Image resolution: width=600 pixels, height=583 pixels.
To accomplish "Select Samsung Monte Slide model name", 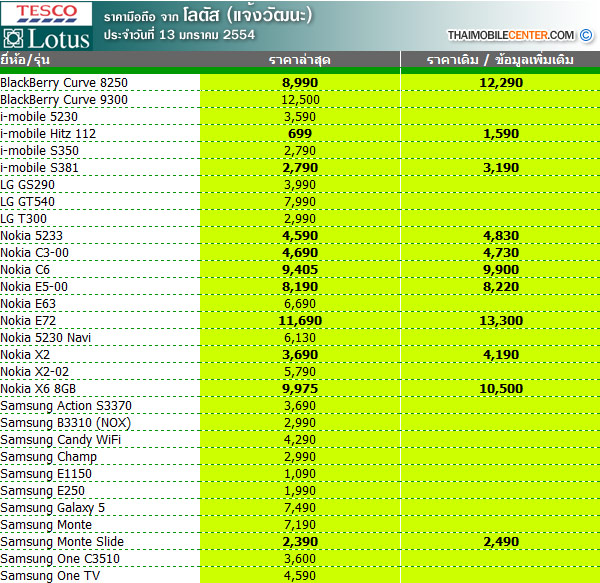I will pyautogui.click(x=62, y=542).
